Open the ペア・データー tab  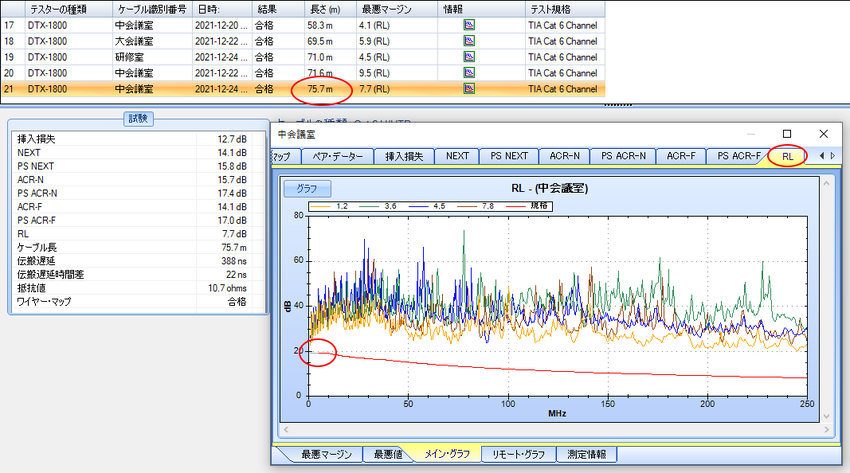point(338,156)
